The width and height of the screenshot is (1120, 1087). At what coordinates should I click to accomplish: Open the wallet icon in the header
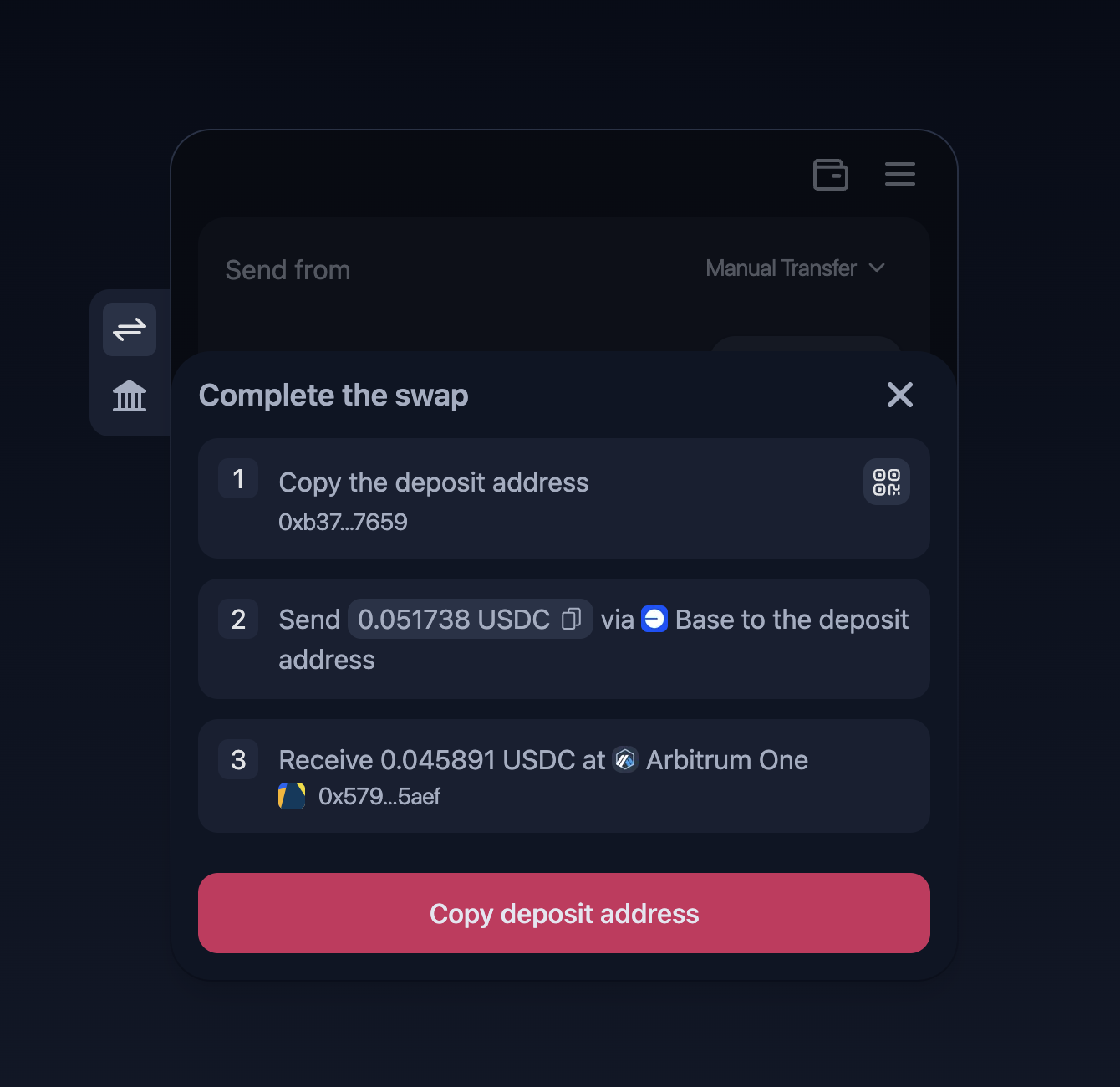pos(830,175)
